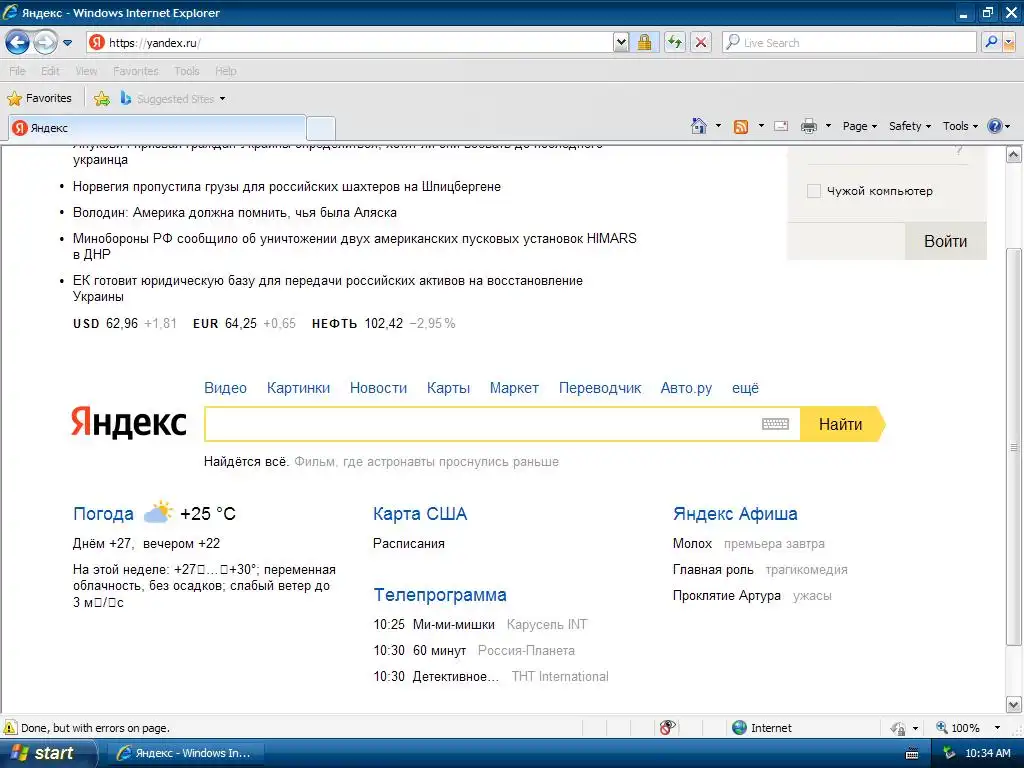This screenshot has height=768, width=1024.
Task: Stop loading with the red X icon
Action: pos(701,43)
